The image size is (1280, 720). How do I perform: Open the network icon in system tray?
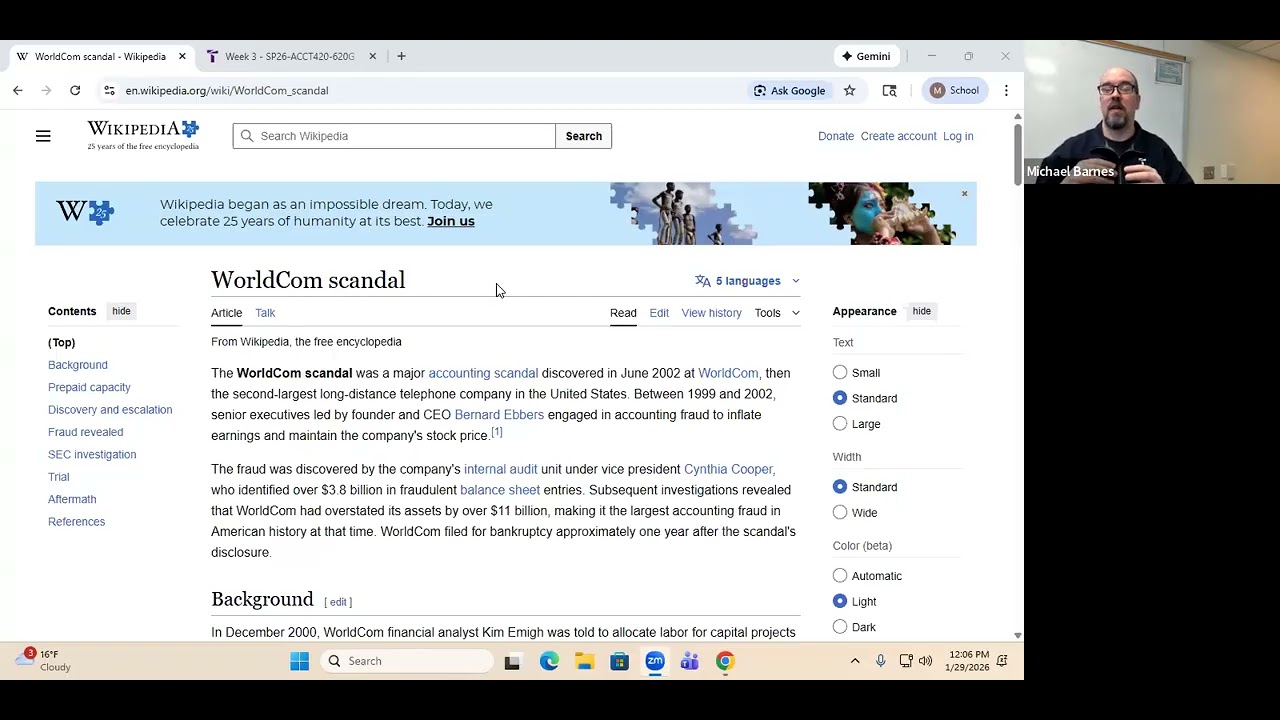click(905, 661)
